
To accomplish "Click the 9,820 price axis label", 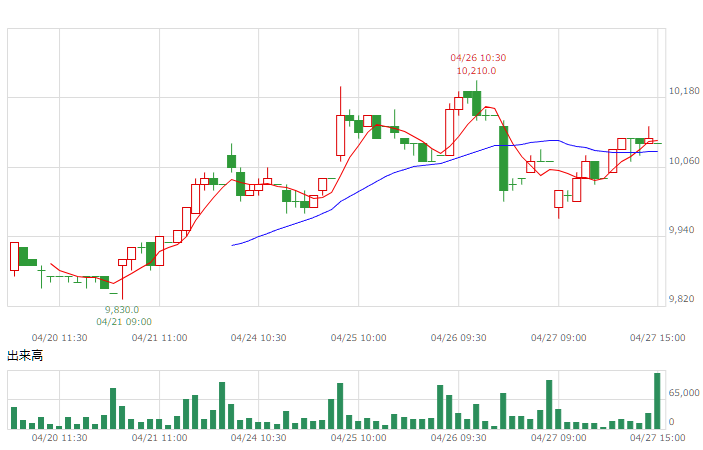I will pos(681,299).
